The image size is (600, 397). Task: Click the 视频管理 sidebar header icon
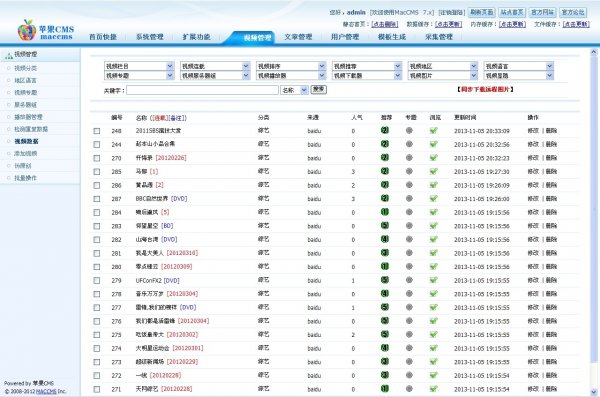(x=8, y=56)
